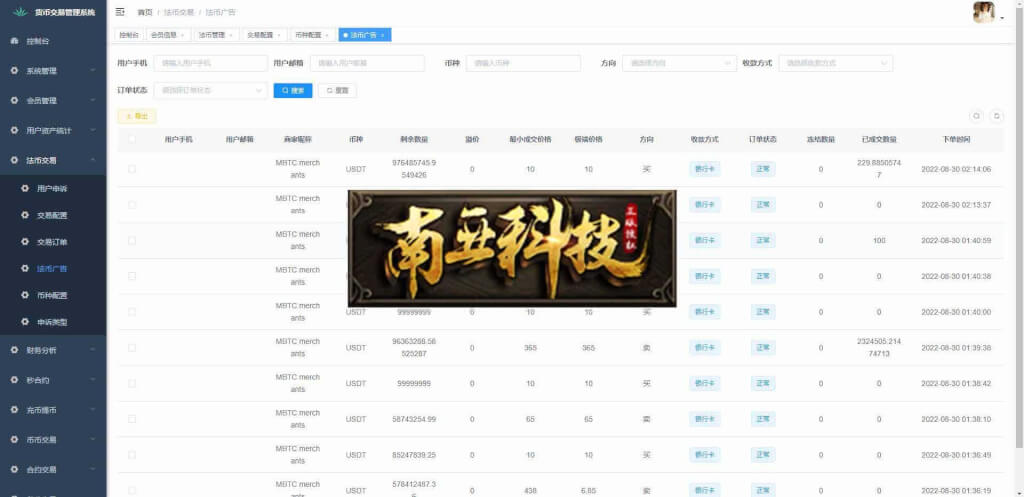This screenshot has width=1024, height=497.
Task: Expand the 秒合约 sidebar menu chevron
Action: click(x=93, y=380)
